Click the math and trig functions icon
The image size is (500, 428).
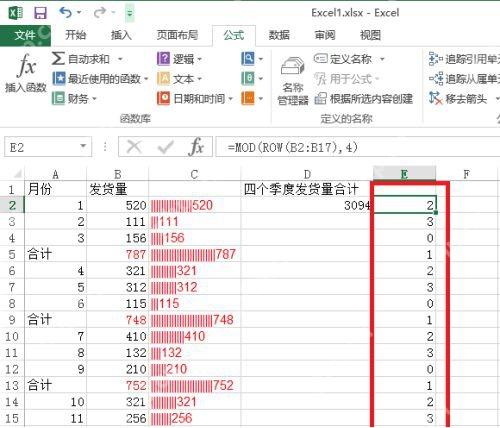[248, 79]
